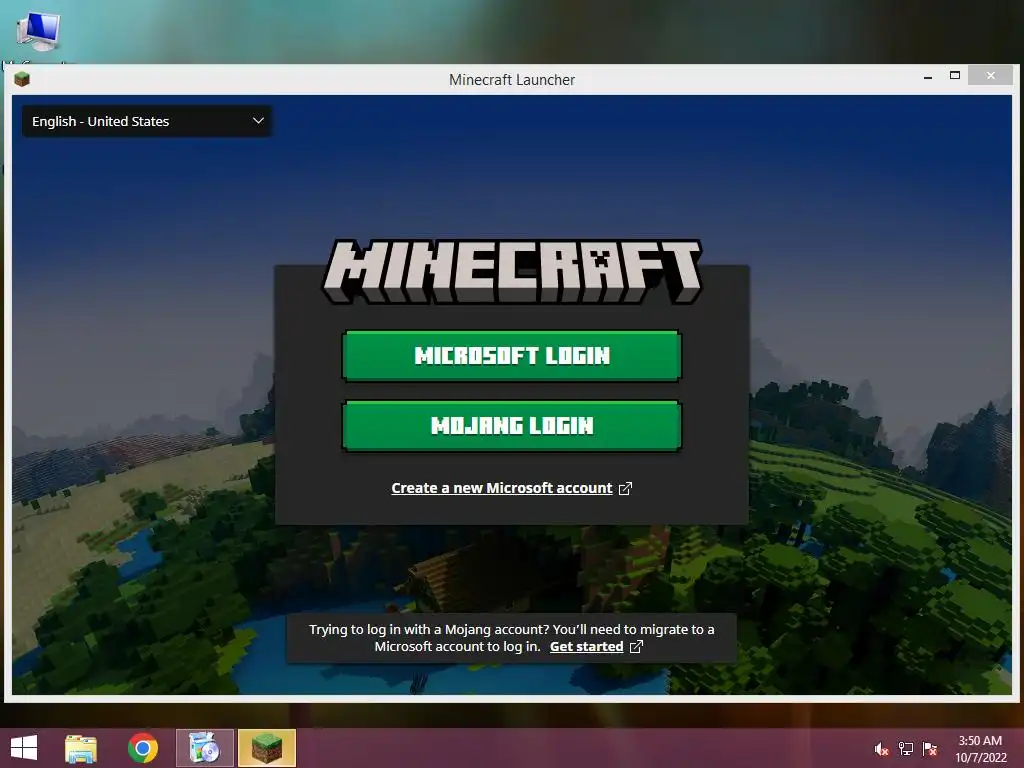
Task: Maximize the Minecraft Launcher window
Action: click(955, 76)
